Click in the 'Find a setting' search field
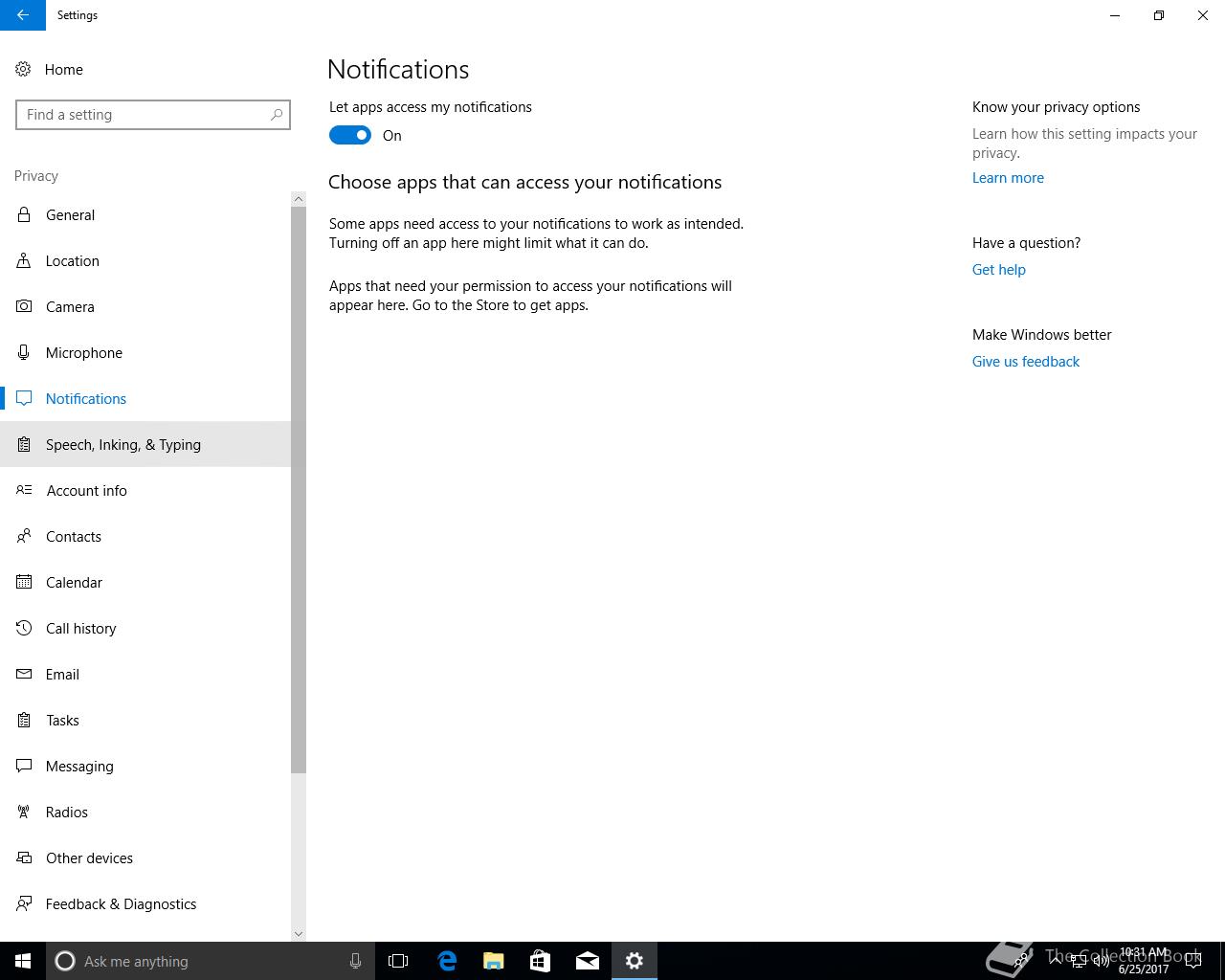 144,115
